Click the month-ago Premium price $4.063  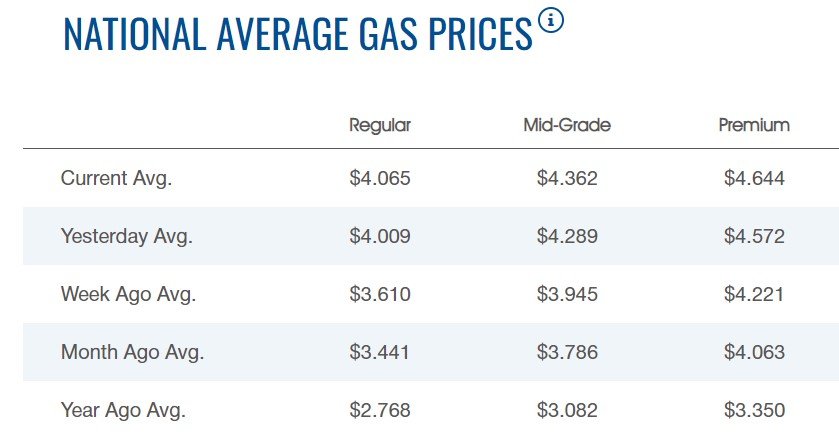click(754, 352)
